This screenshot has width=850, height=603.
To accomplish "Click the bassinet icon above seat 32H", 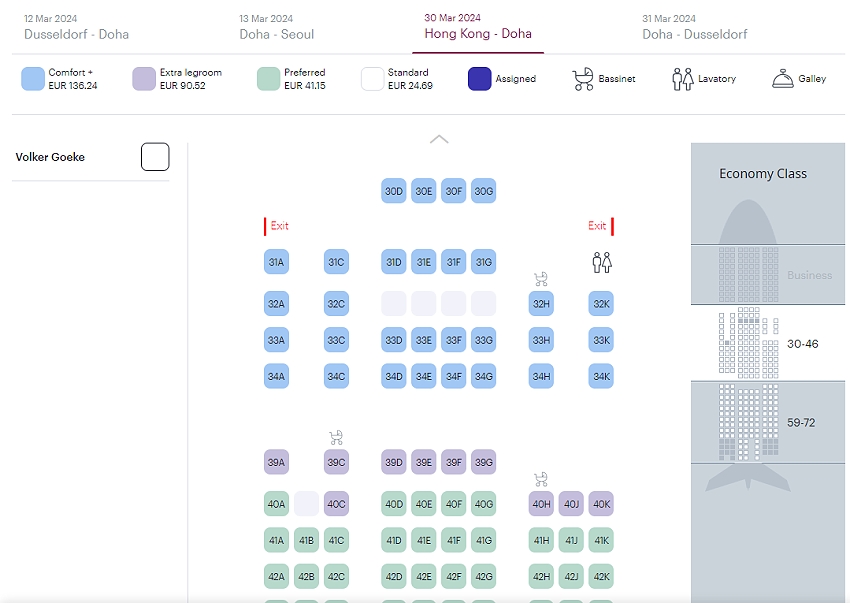I will pos(541,279).
